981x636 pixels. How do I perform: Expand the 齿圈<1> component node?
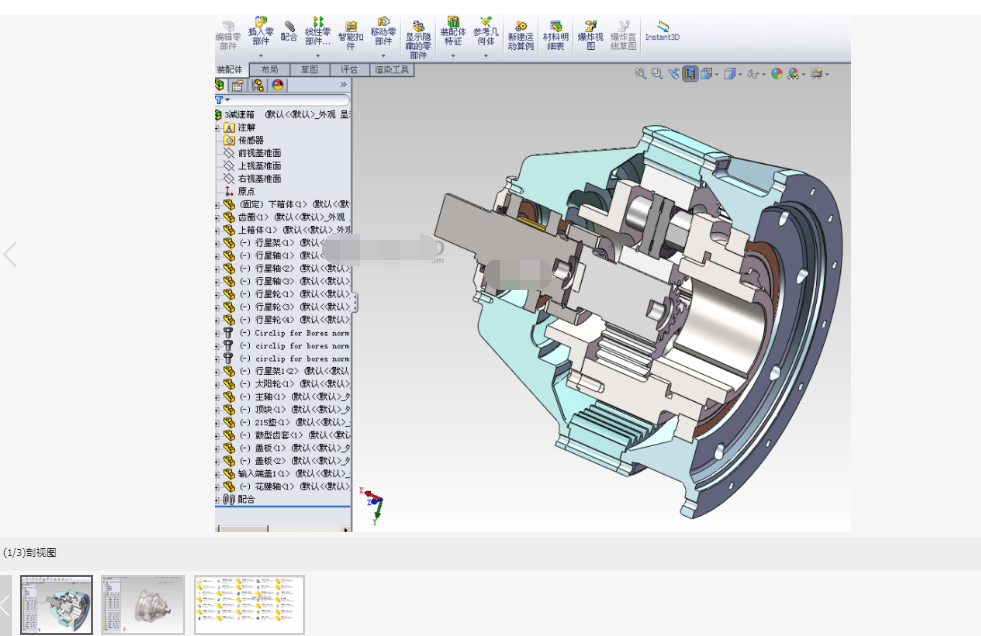(217, 217)
